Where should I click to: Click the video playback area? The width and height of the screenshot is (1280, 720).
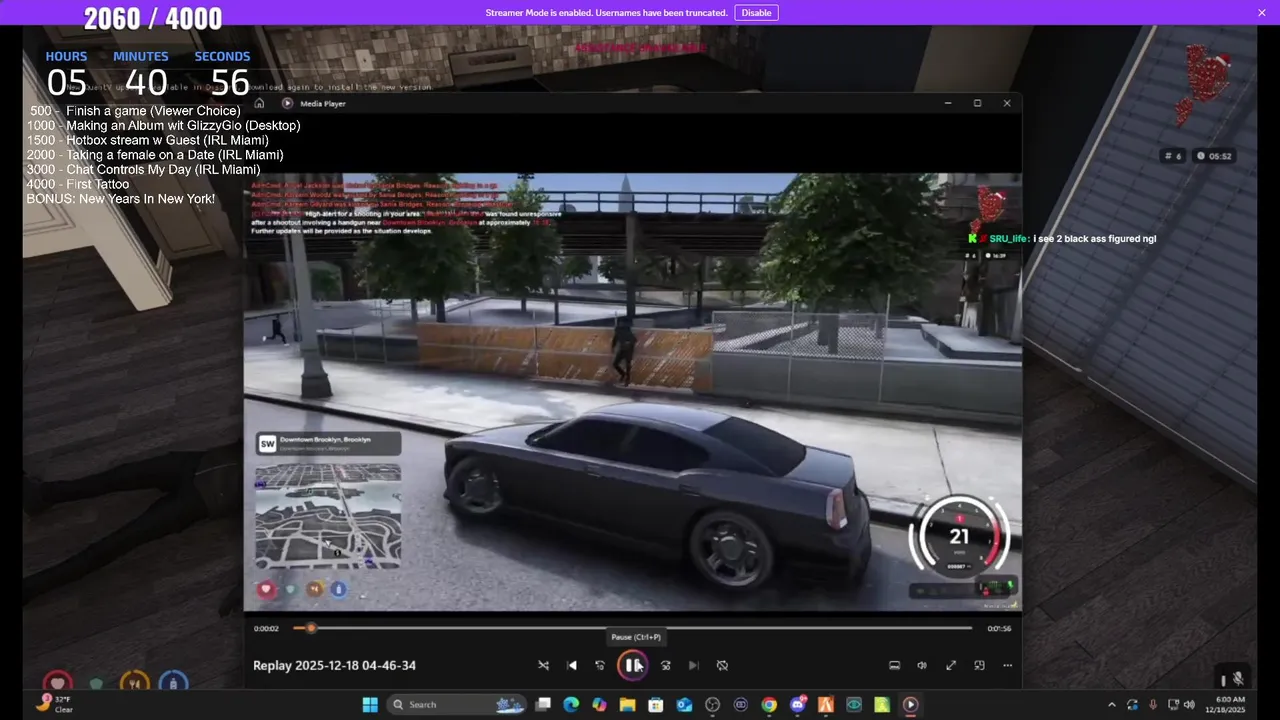click(x=632, y=392)
